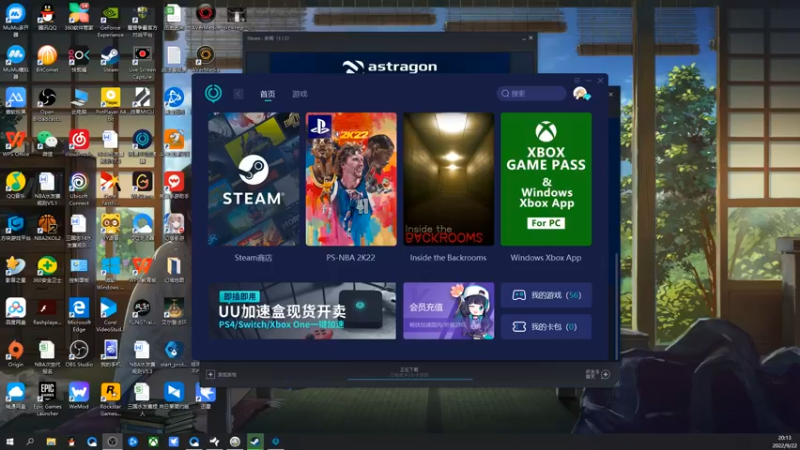Launch Microsoft Edge desktop icon

[79, 315]
